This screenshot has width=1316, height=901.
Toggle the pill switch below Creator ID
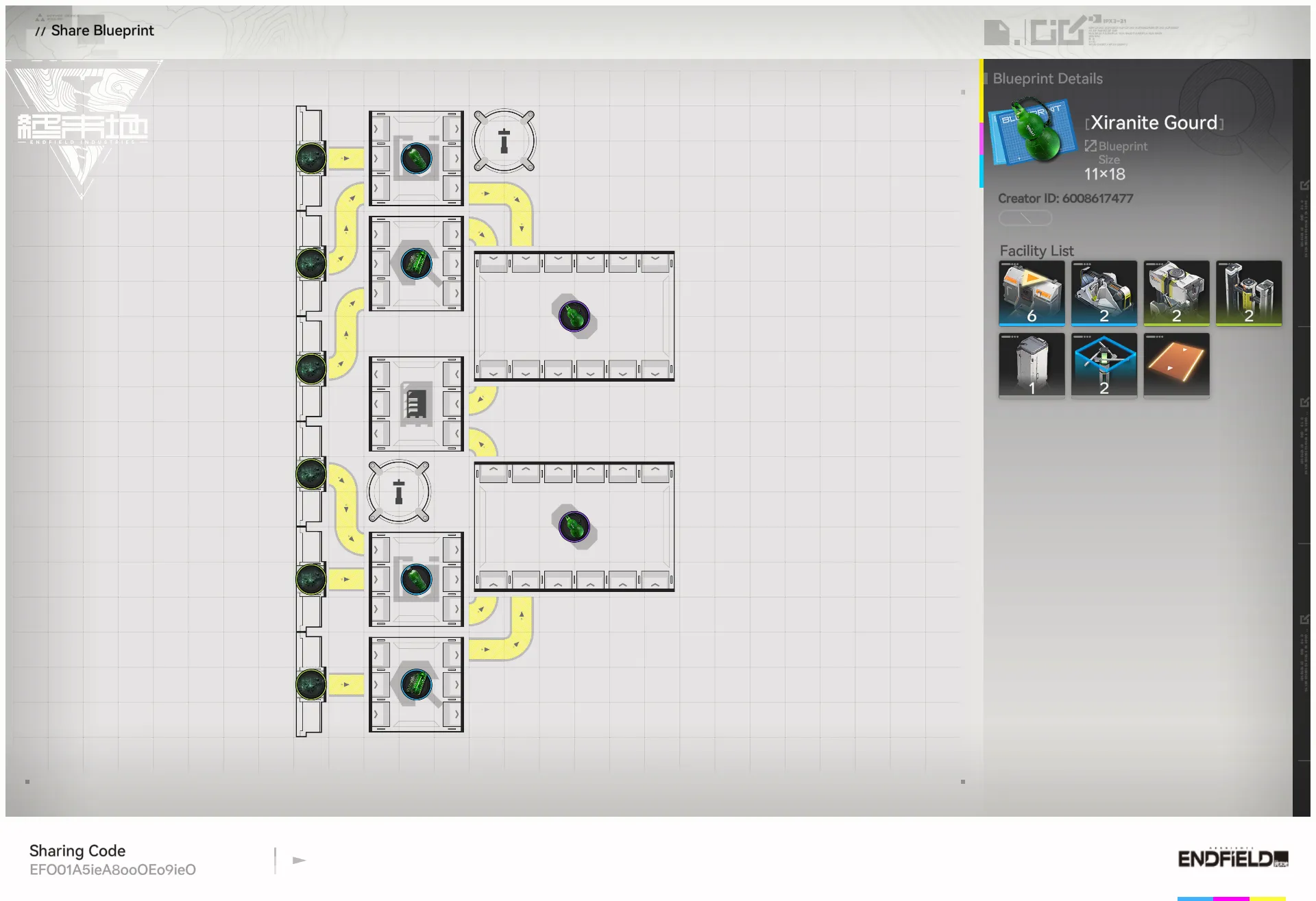[x=1025, y=218]
